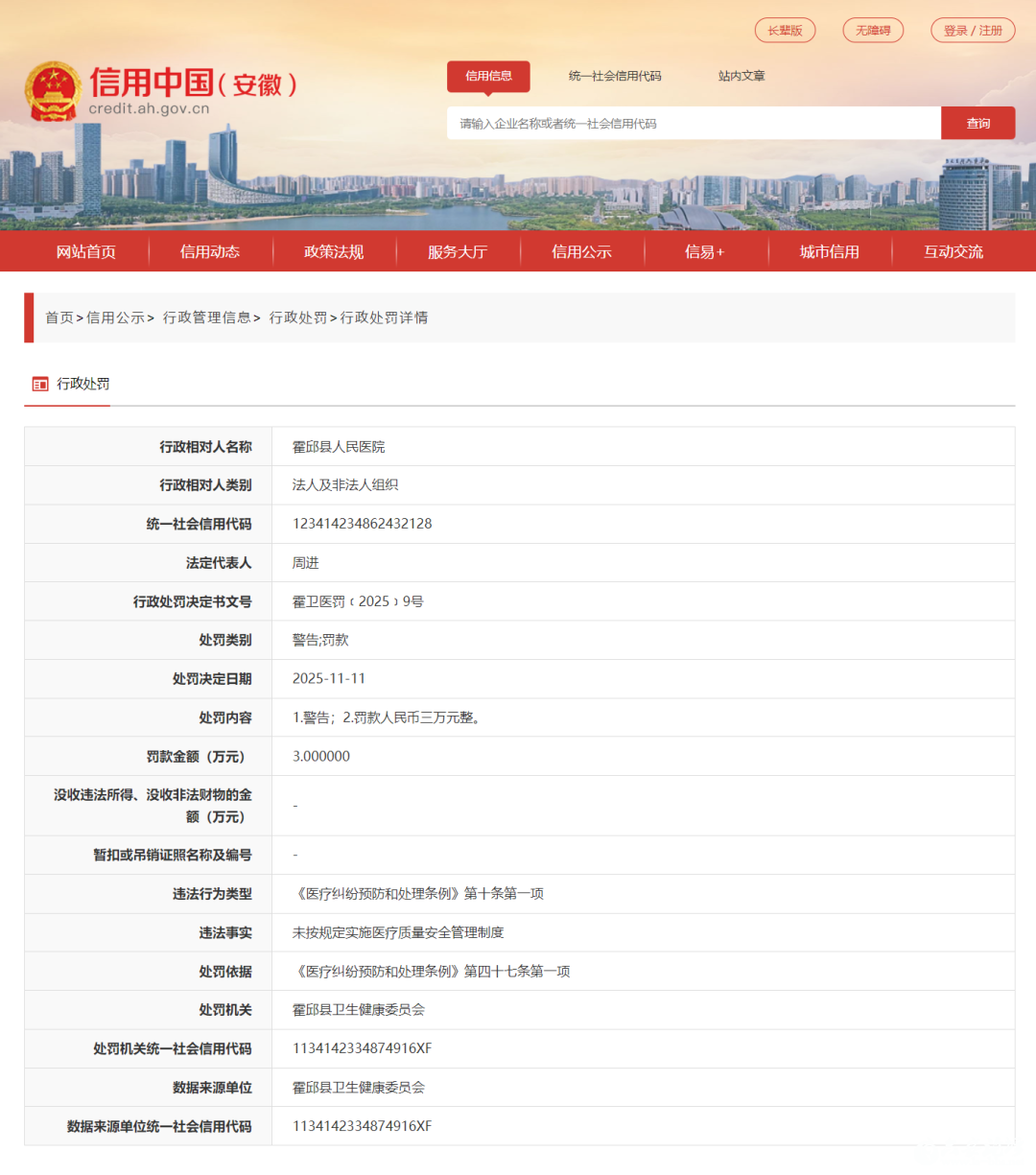Open the 政策法规 menu

point(334,251)
